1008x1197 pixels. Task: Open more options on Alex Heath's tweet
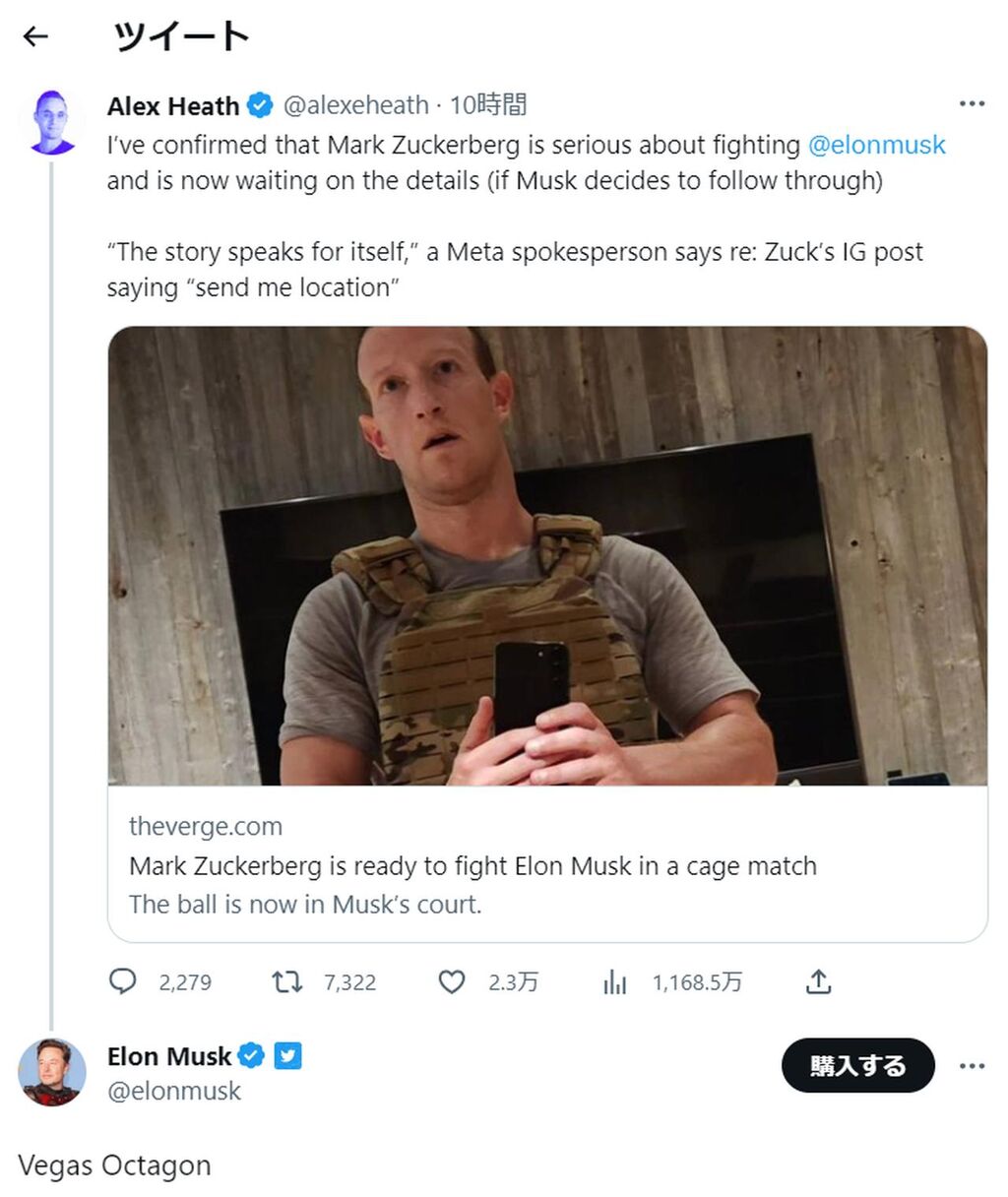point(972,104)
